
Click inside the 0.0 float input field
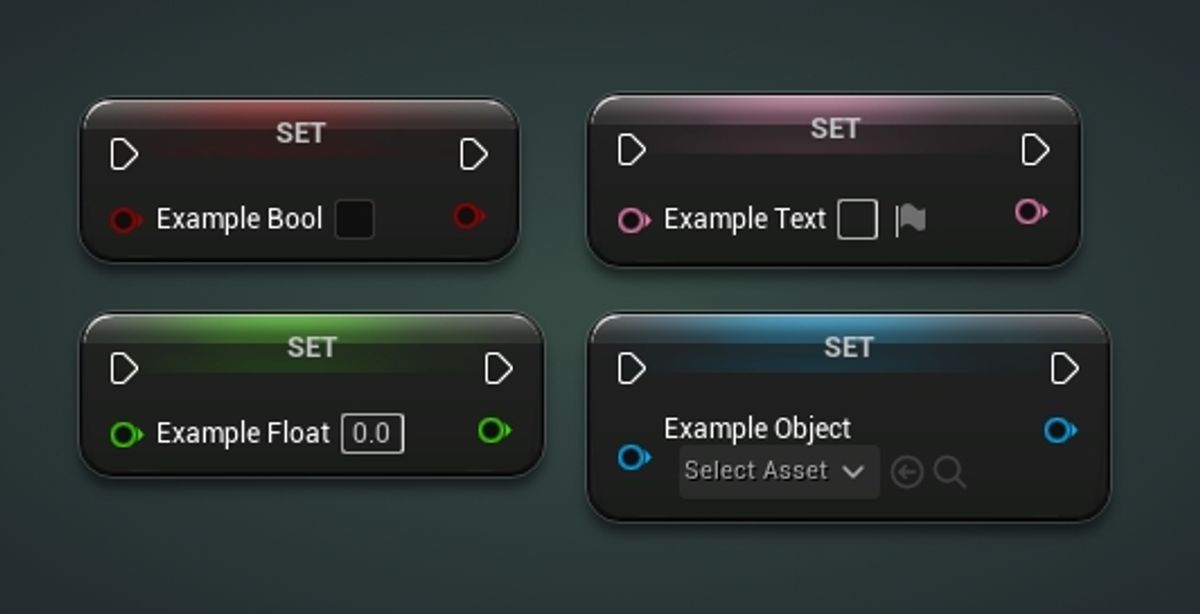pyautogui.click(x=371, y=433)
